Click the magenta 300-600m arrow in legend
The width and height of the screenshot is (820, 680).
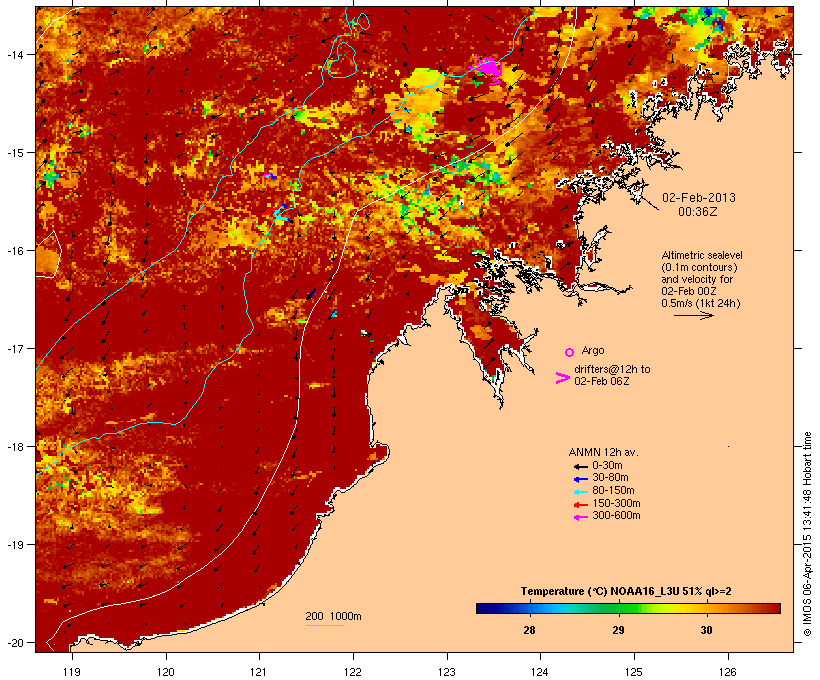(x=581, y=517)
